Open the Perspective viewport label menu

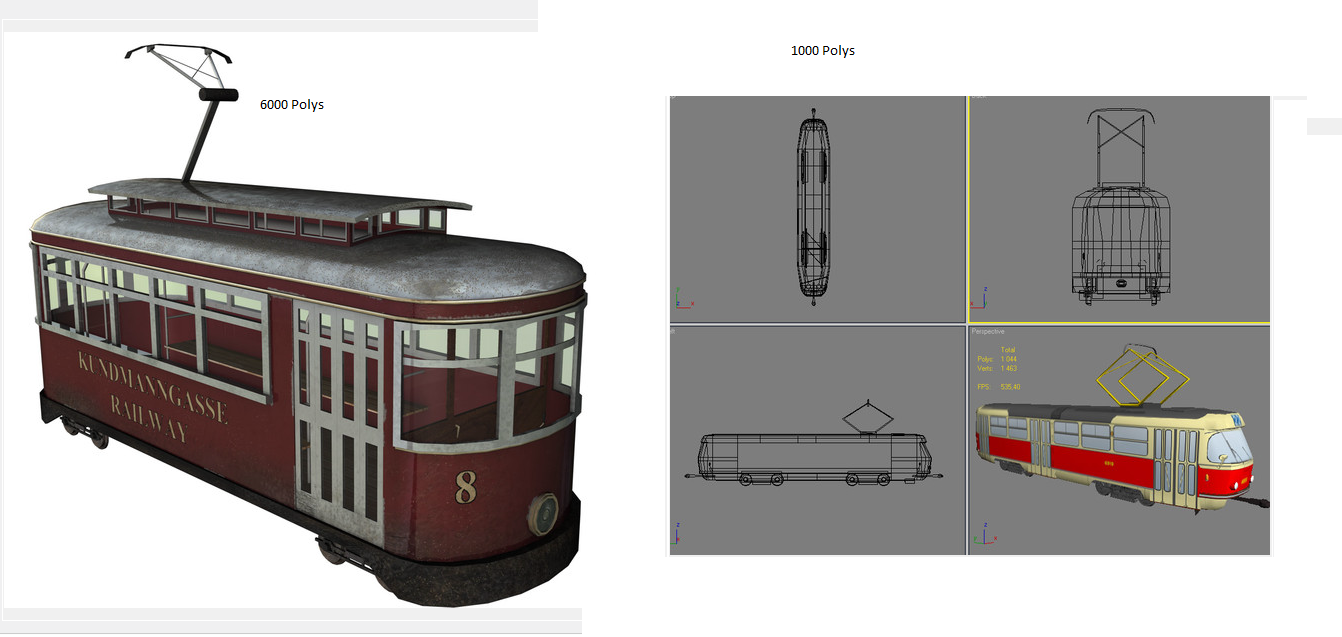(989, 331)
